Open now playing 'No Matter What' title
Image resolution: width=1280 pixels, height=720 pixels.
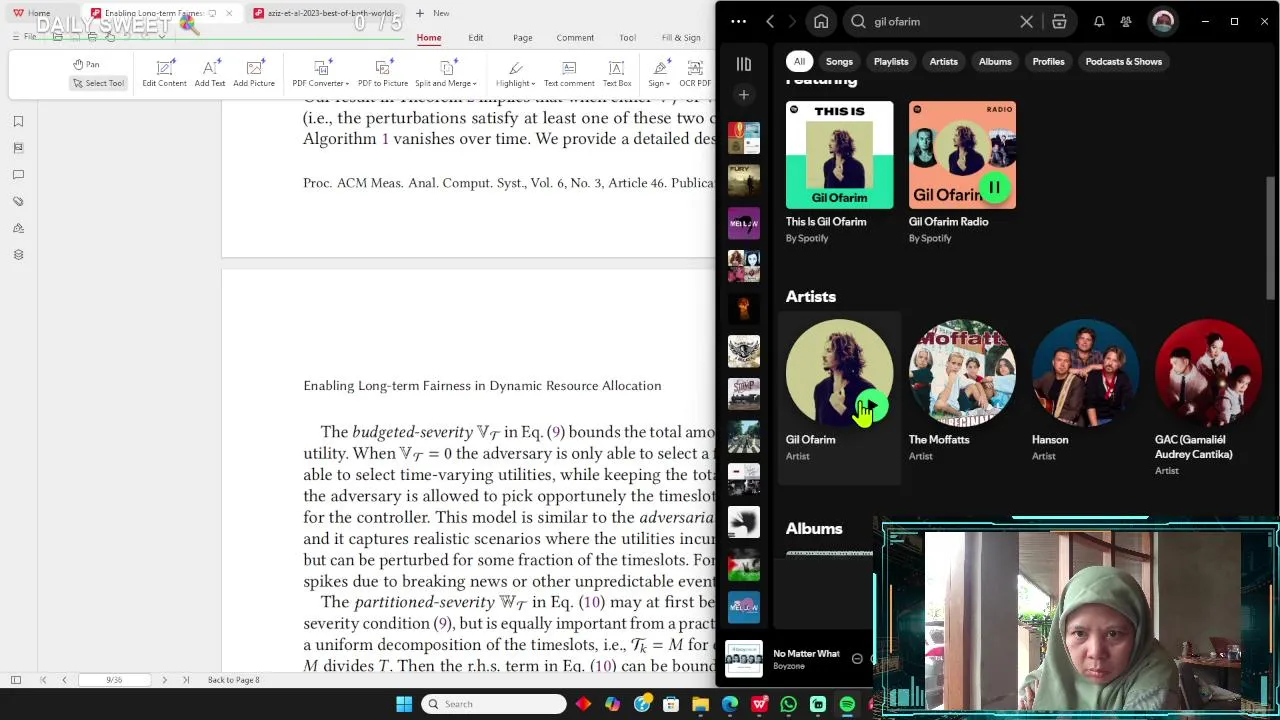(806, 653)
